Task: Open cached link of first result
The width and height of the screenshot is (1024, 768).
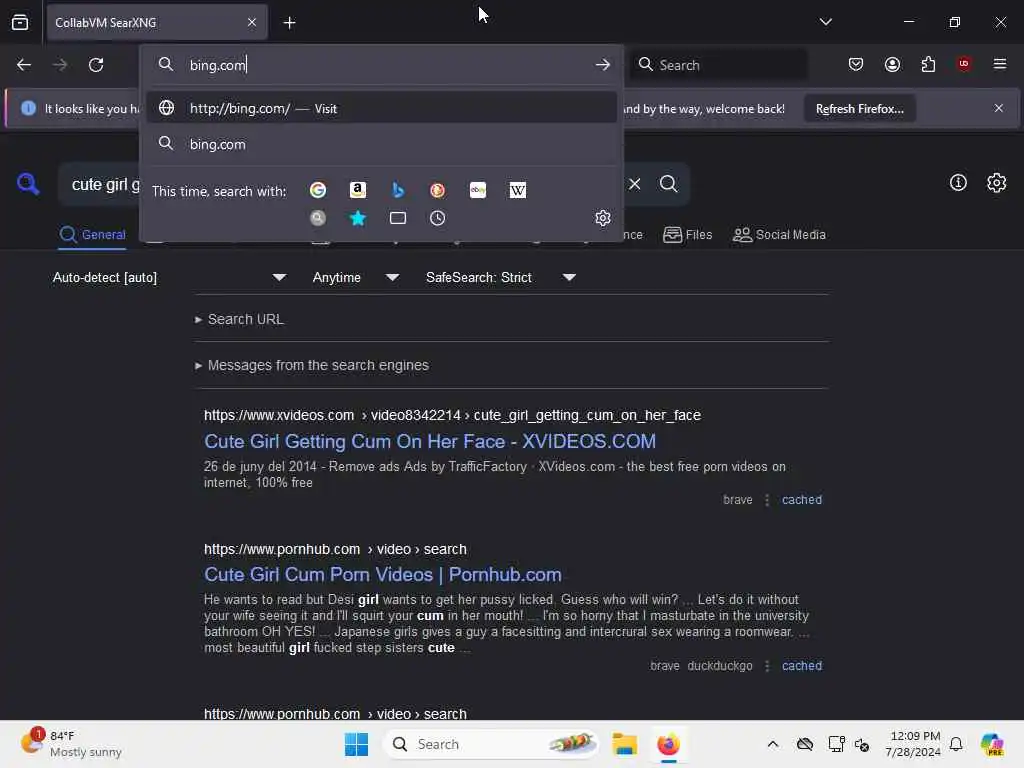Action: coord(801,500)
